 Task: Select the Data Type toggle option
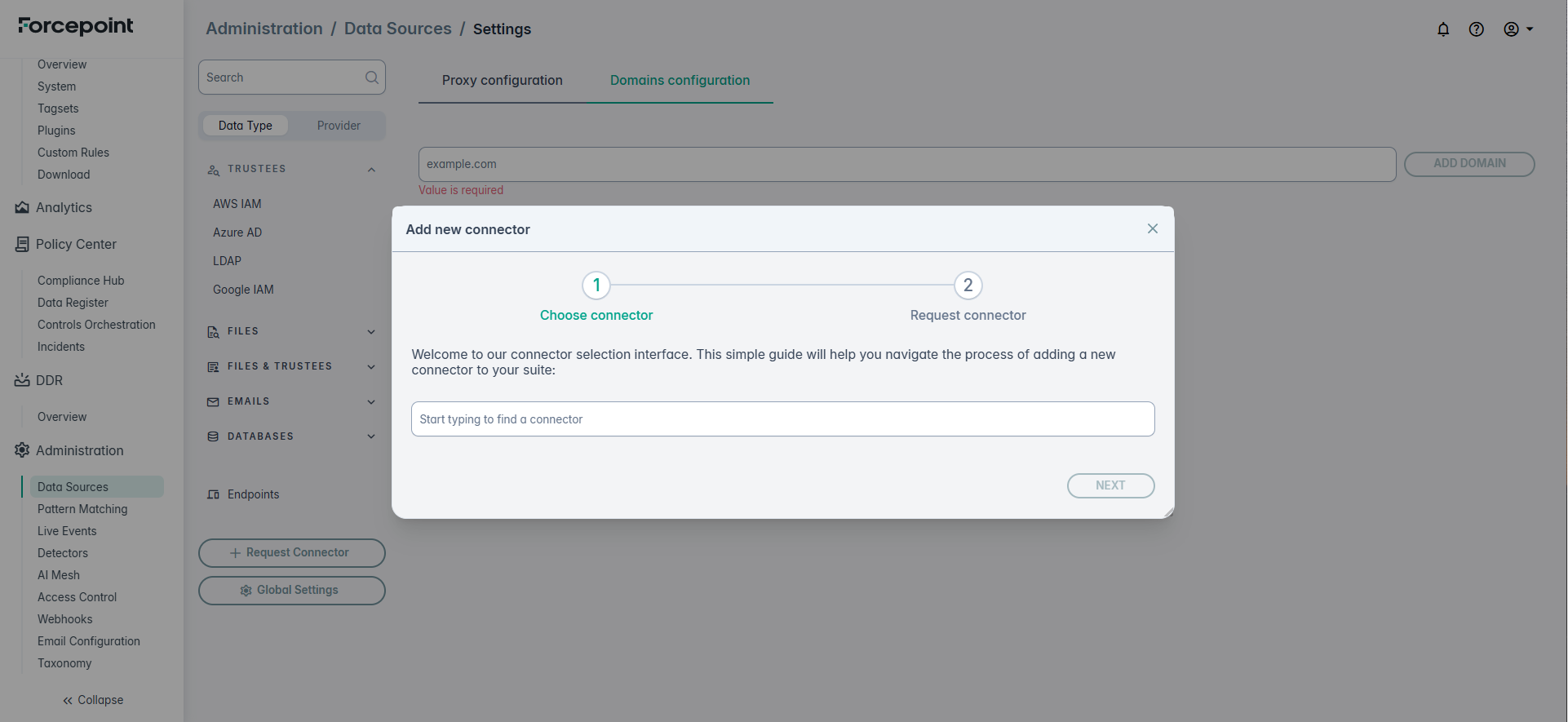(245, 126)
